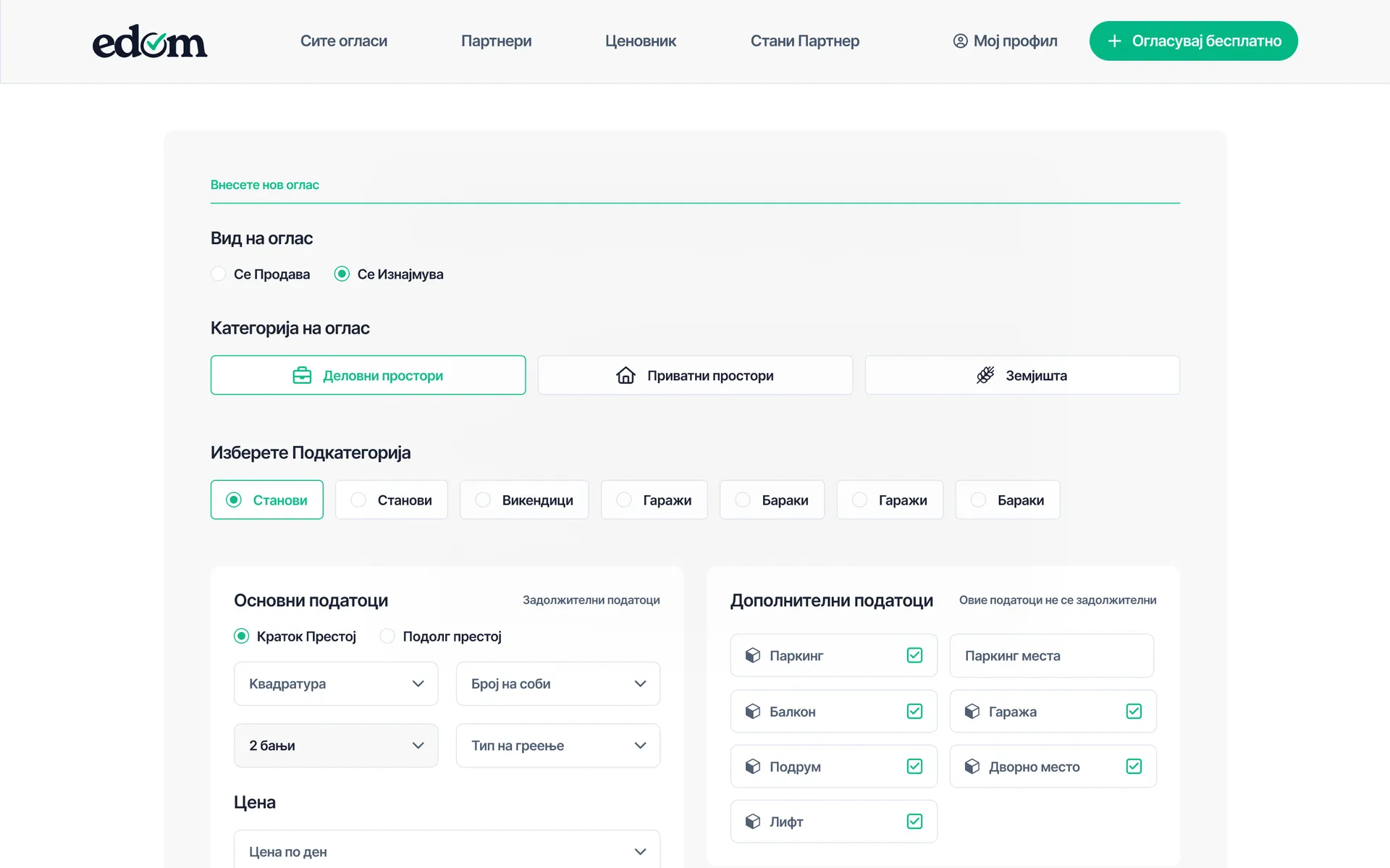Viewport: 1390px width, 868px height.
Task: Open Мој профил link
Action: tap(1005, 41)
